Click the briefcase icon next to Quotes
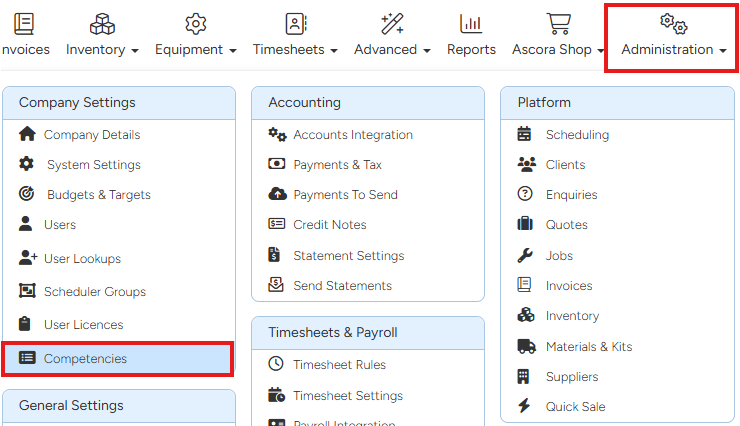The height and width of the screenshot is (426, 740). (x=525, y=225)
